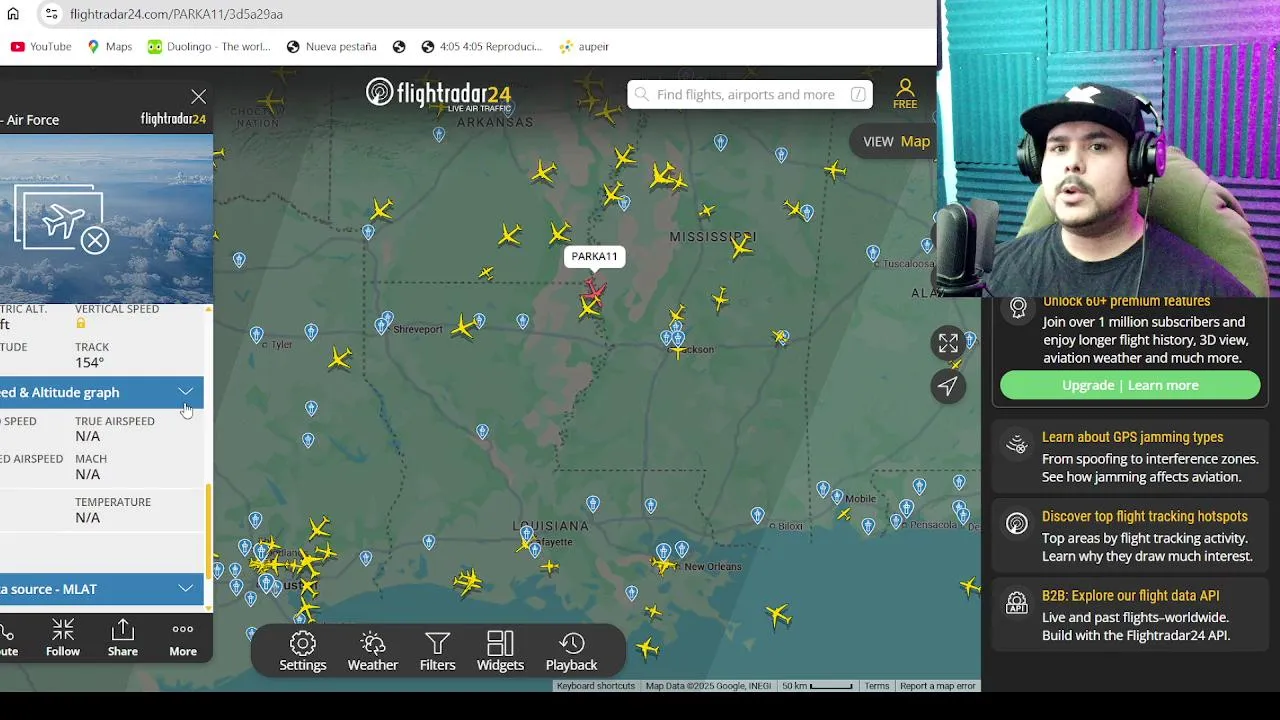The height and width of the screenshot is (720, 1280).
Task: Click the premium features lightbulb icon
Action: (1018, 308)
